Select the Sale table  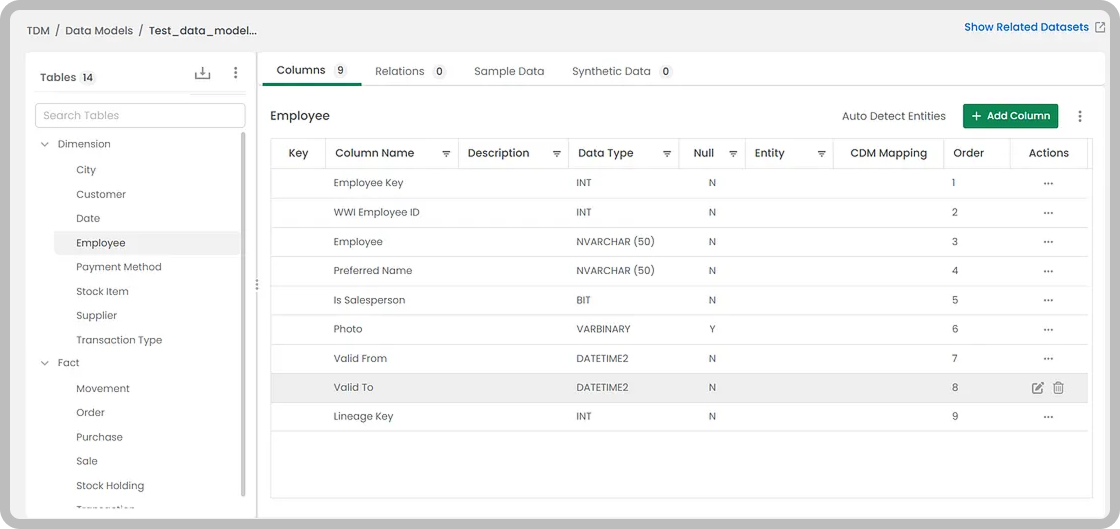coord(87,461)
